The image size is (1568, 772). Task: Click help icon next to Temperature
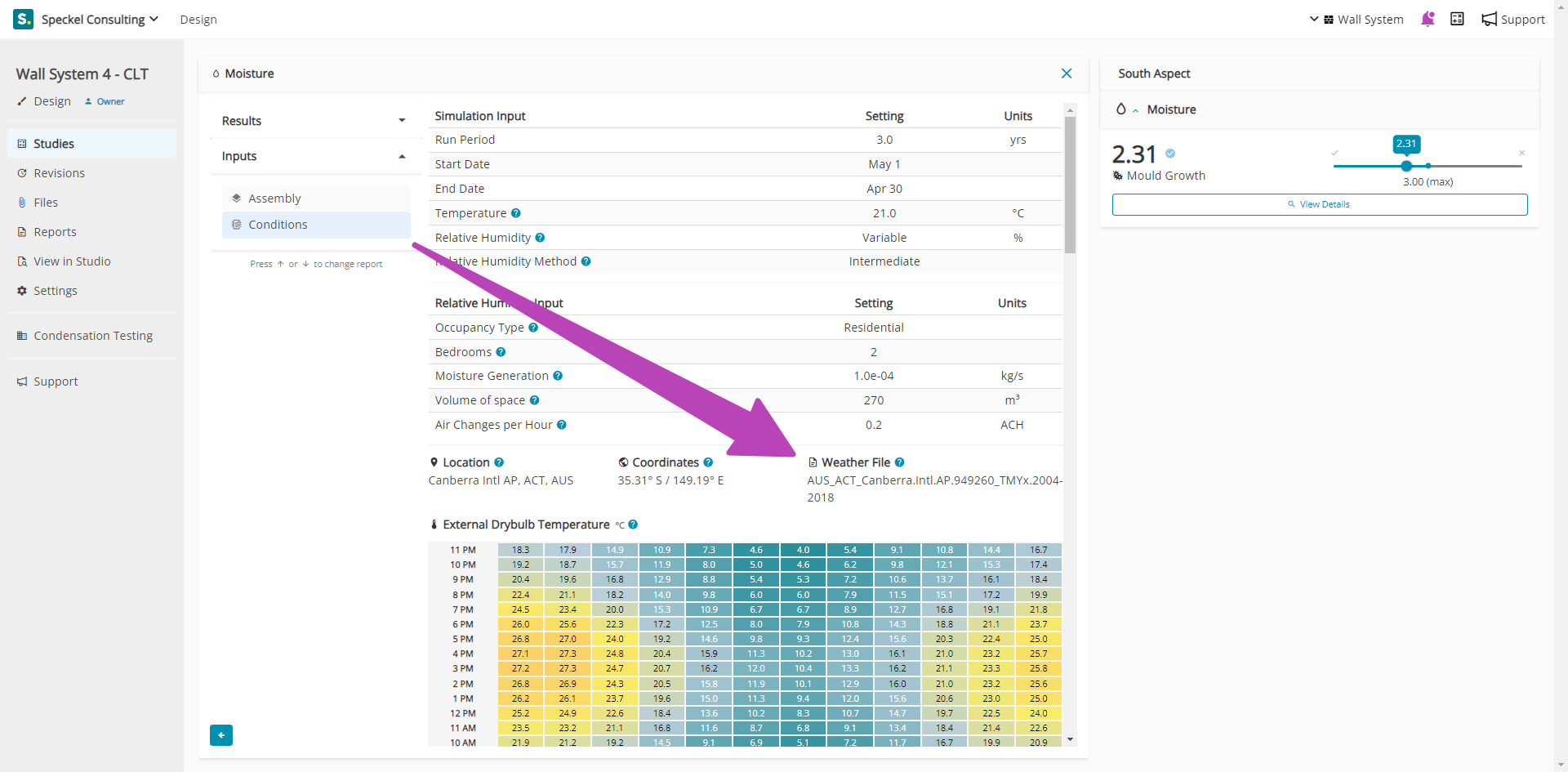516,213
